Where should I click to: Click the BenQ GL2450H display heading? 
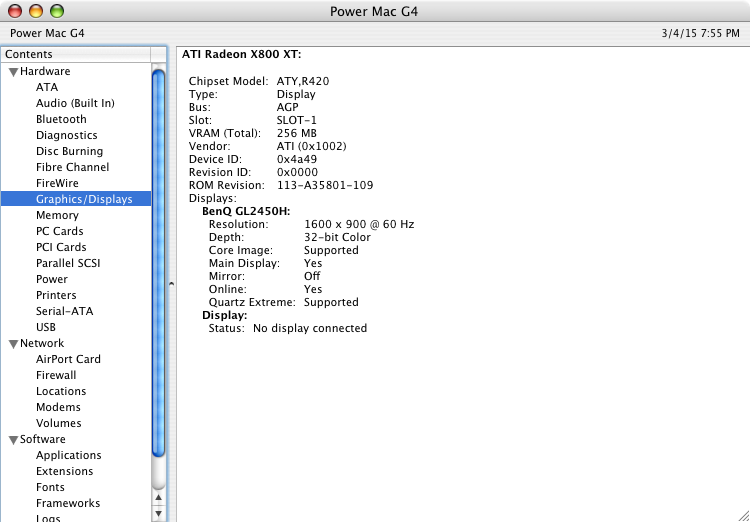(x=246, y=211)
